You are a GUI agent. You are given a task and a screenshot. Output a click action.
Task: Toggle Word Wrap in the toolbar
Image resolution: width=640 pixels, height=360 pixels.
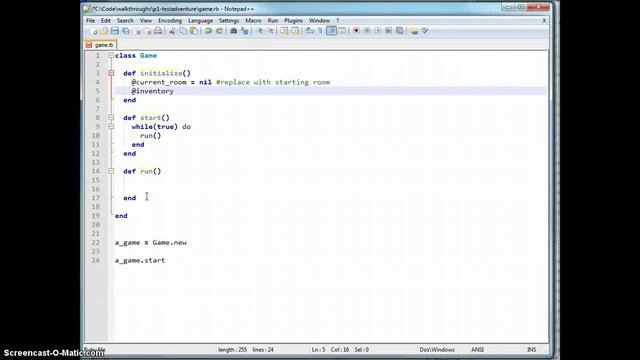(x=309, y=31)
